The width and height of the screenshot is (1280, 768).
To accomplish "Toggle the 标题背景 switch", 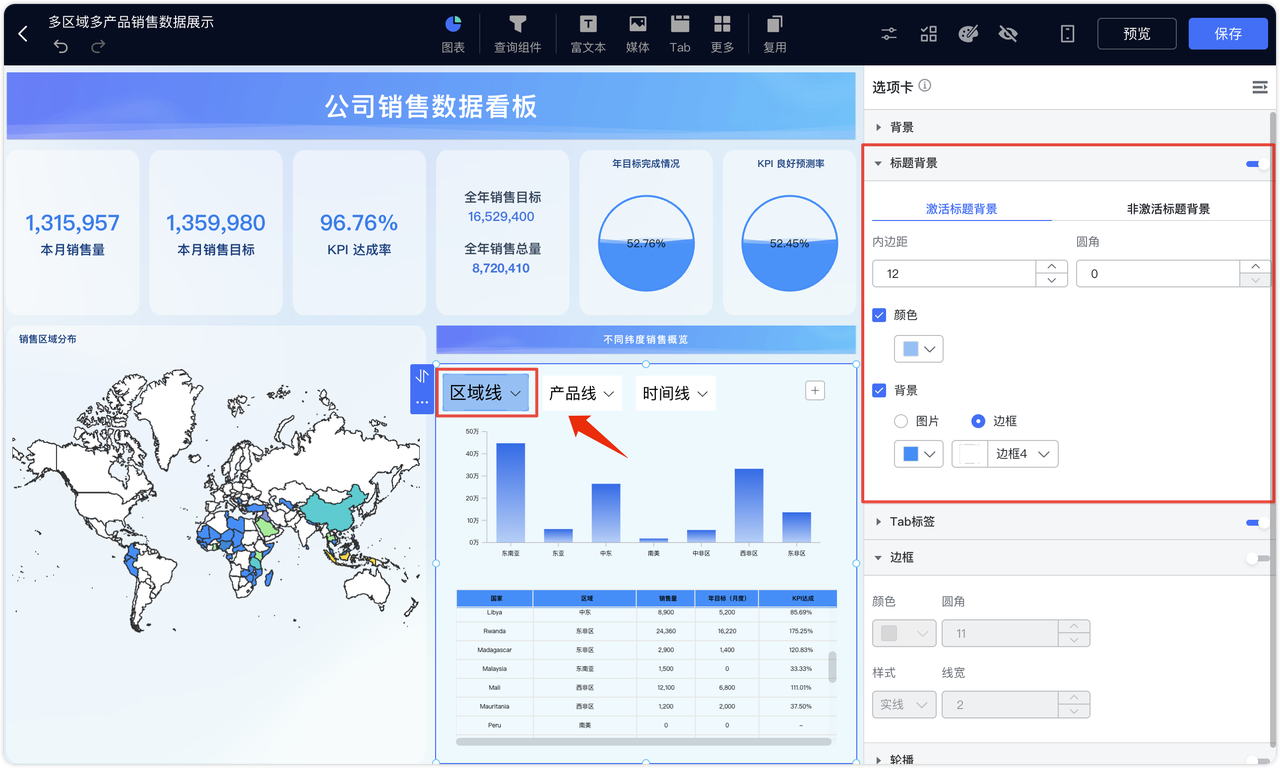I will [1257, 163].
